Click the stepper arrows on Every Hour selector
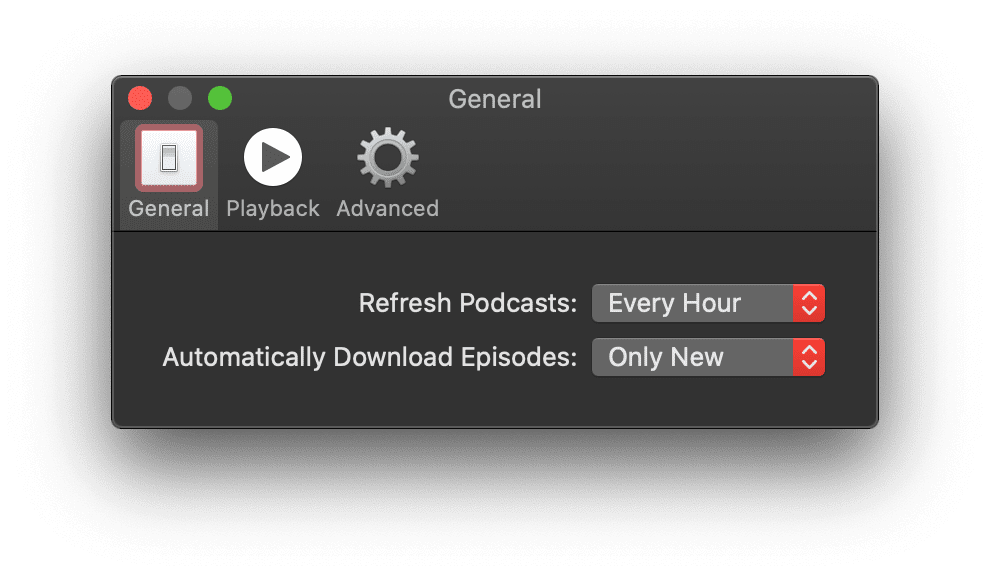 [x=812, y=303]
